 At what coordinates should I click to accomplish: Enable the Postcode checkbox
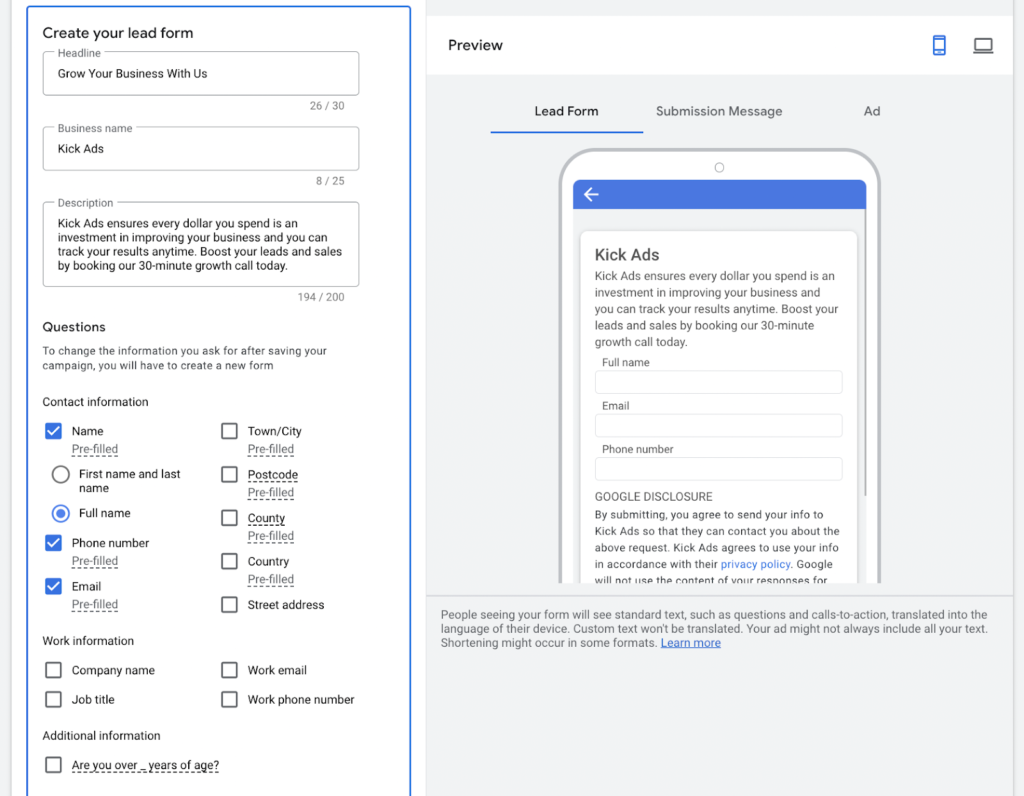click(x=229, y=474)
